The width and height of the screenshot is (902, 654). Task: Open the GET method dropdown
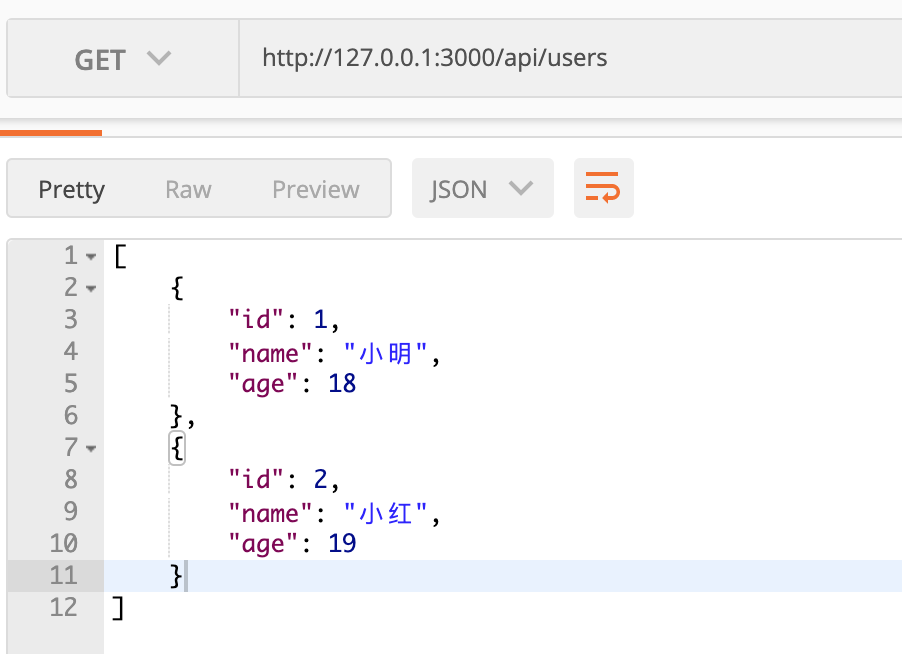tap(123, 58)
